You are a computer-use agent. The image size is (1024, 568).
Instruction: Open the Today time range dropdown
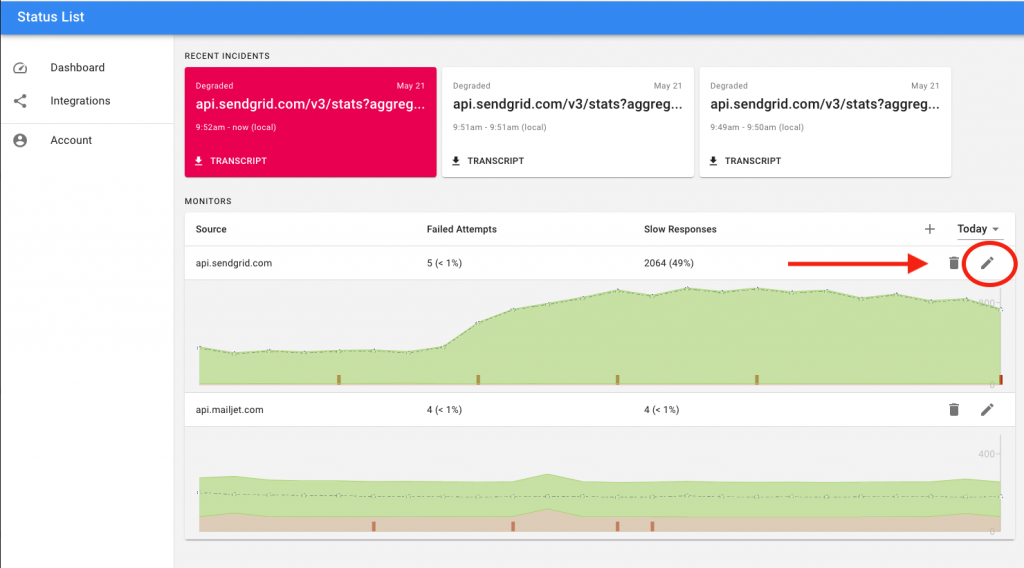(978, 229)
